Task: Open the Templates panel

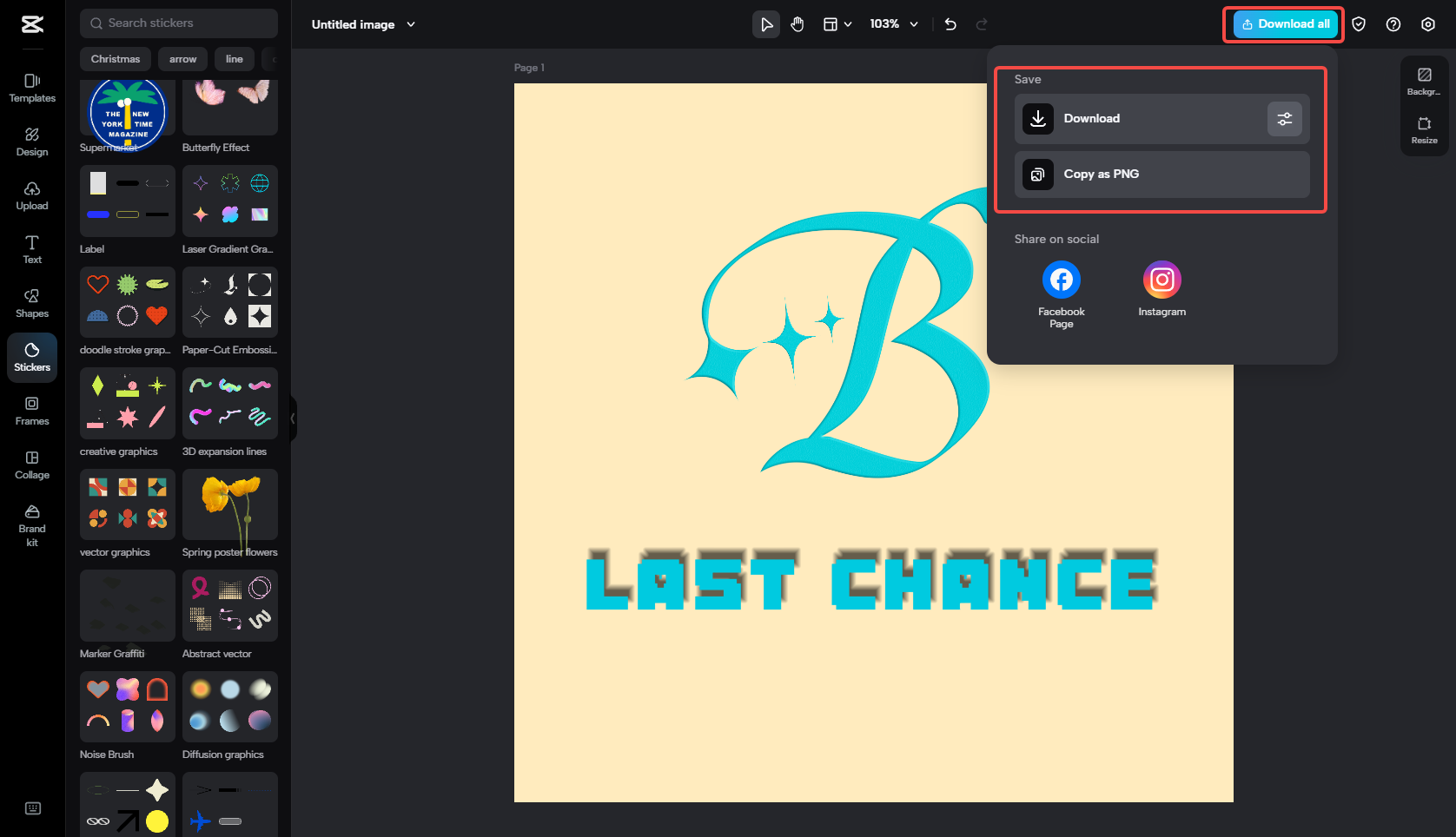Action: tap(31, 88)
